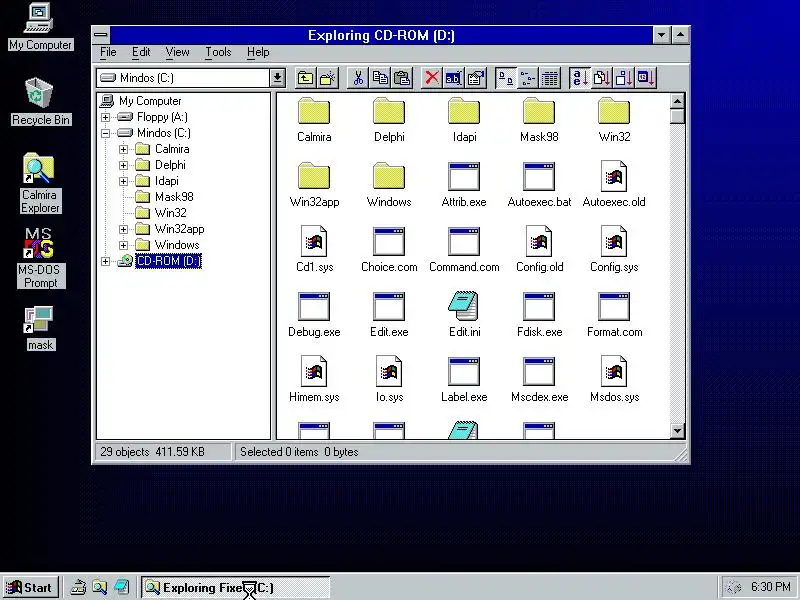
Task: Click the mask desktop shortcut
Action: [40, 328]
